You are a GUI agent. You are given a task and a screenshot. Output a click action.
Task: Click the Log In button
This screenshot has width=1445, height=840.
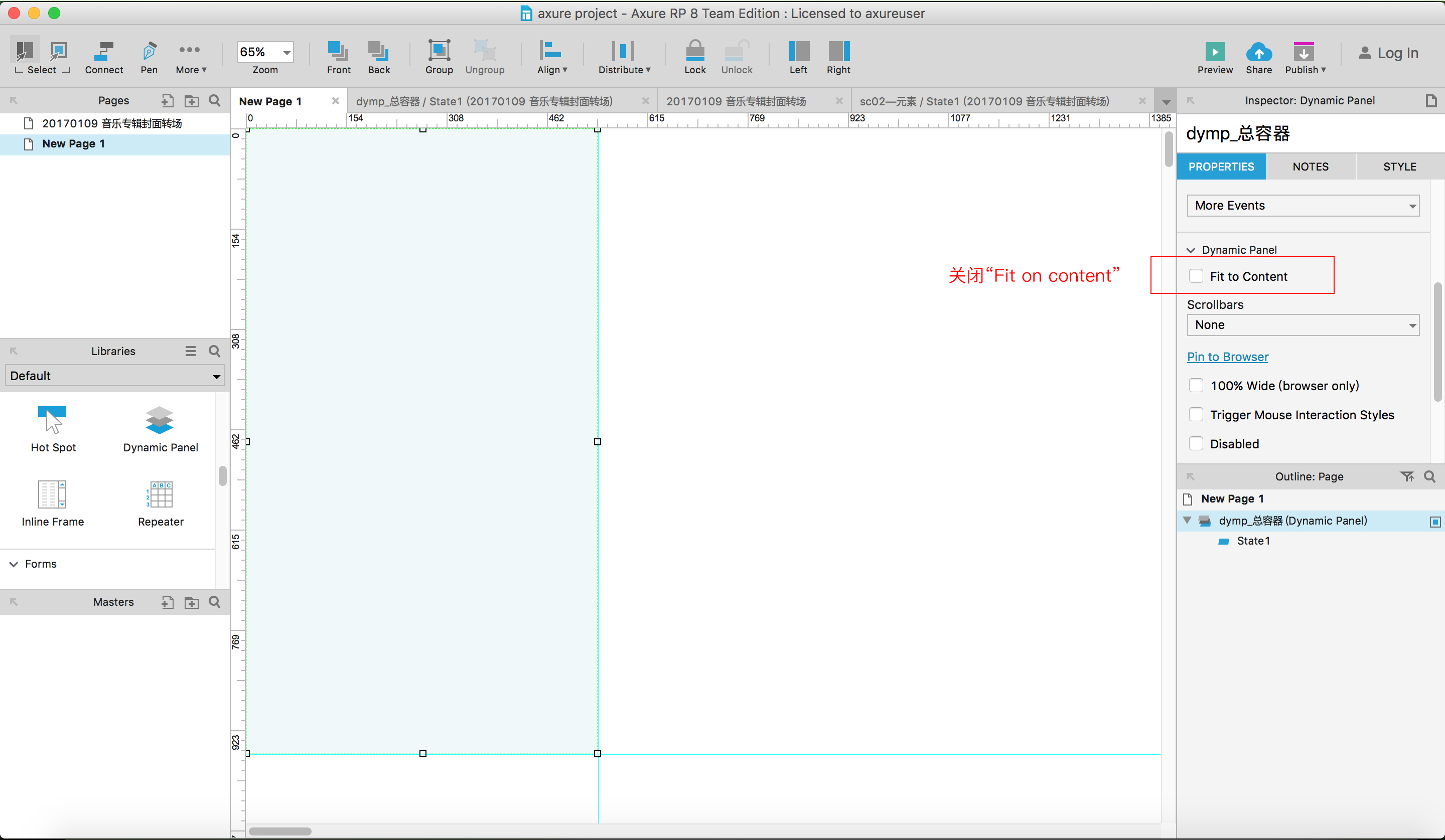click(x=1388, y=53)
